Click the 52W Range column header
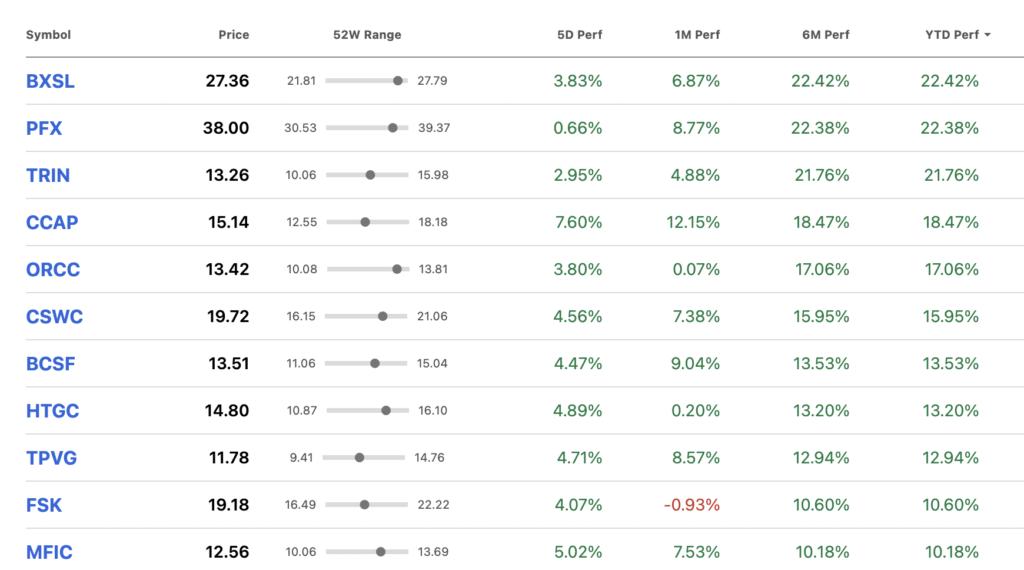1024x570 pixels. pyautogui.click(x=367, y=35)
